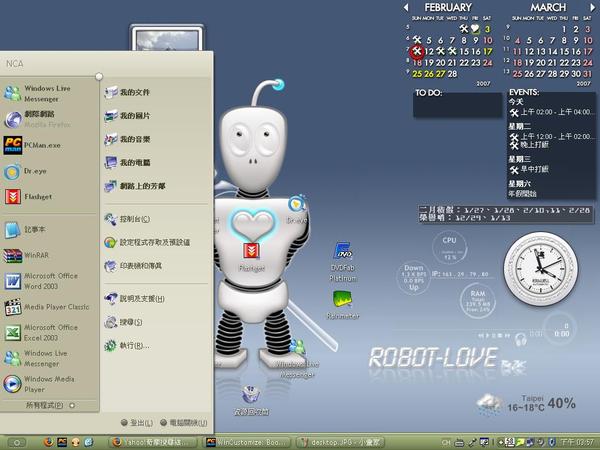Switch to WinCustomize taskbar window
Image resolution: width=600 pixels, height=450 pixels.
point(248,442)
